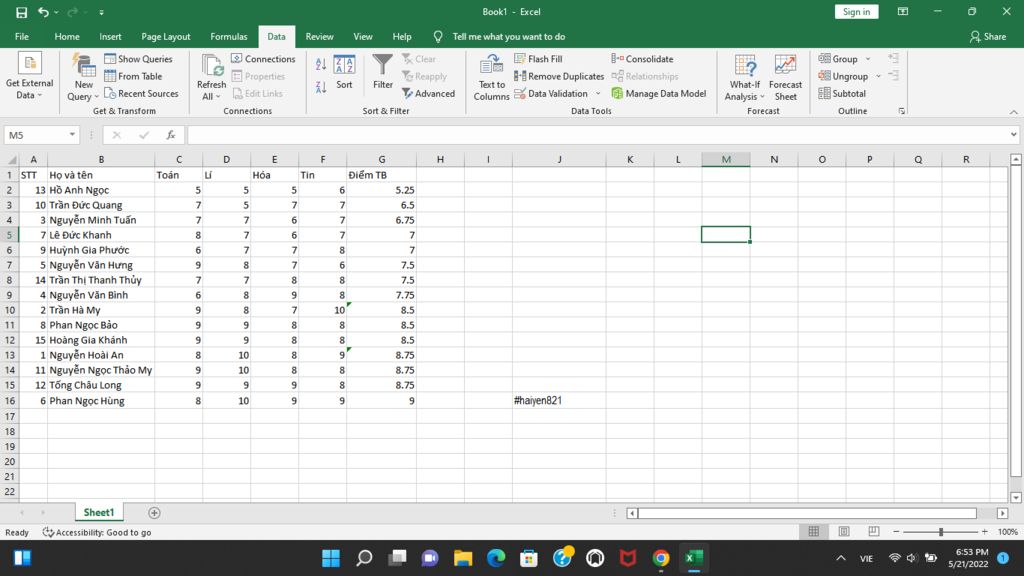The image size is (1024, 576).
Task: Customize Quick Access Toolbar dropdown
Action: pyautogui.click(x=101, y=12)
